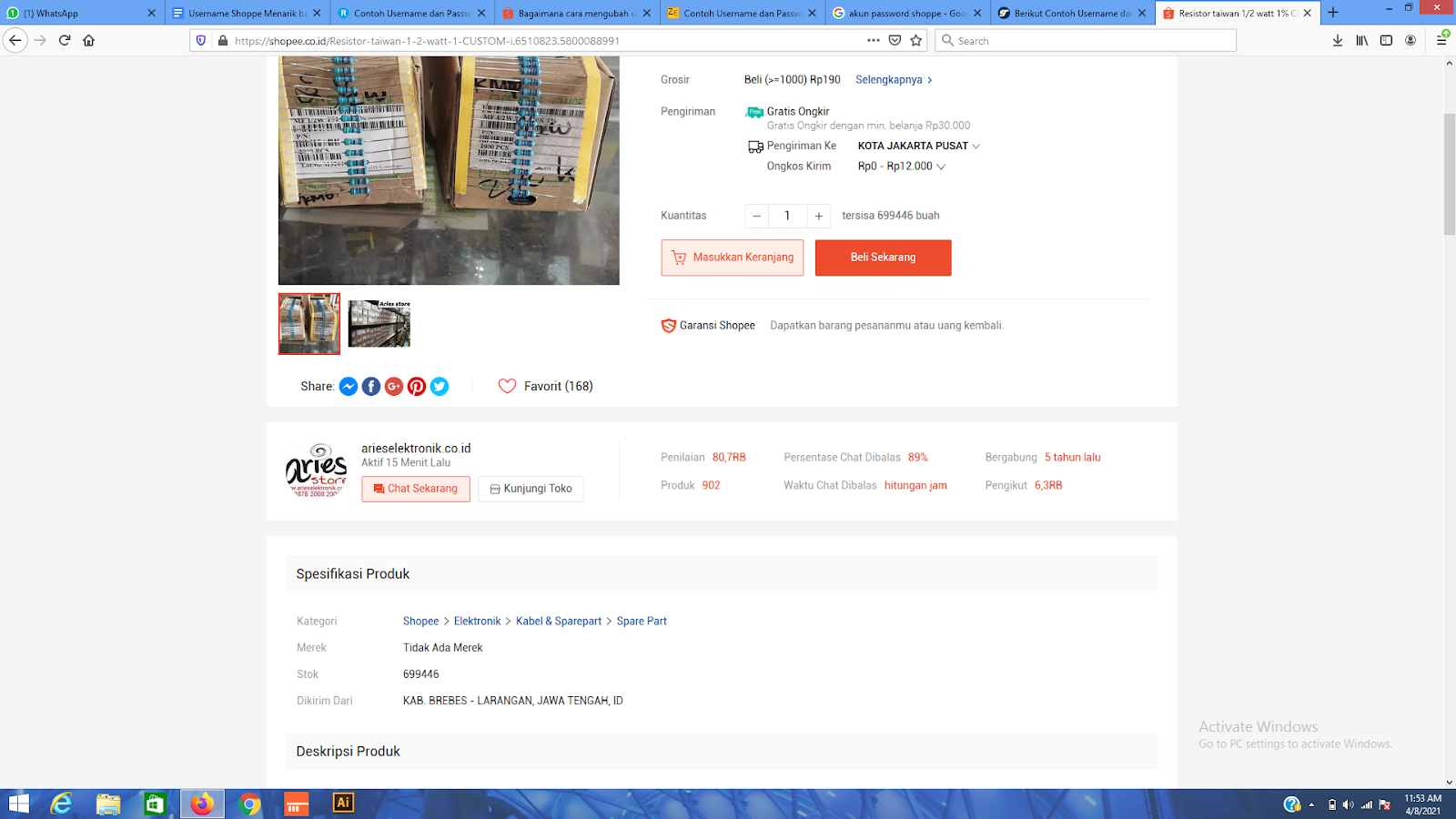The height and width of the screenshot is (819, 1456).
Task: Open the Firefox library icon
Action: click(x=1360, y=40)
